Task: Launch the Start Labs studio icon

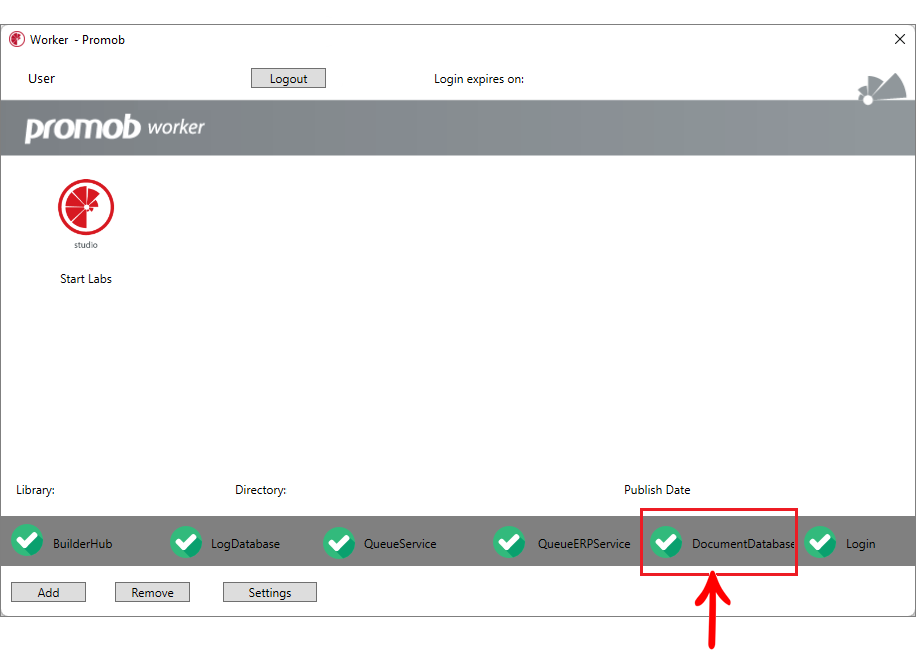Action: pos(86,208)
